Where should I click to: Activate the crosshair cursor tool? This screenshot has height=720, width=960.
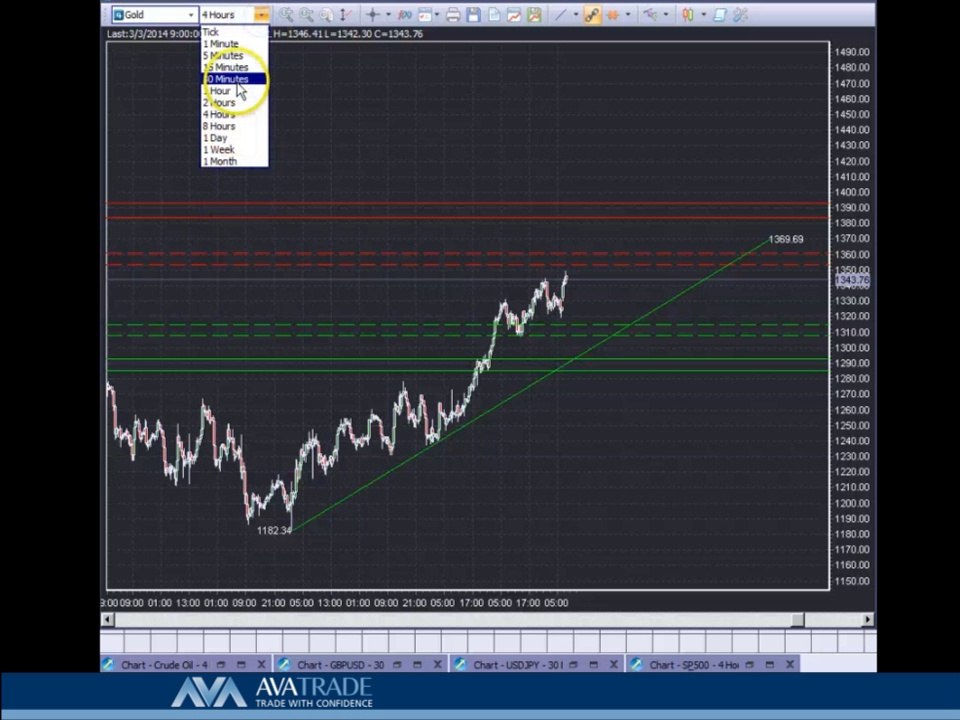click(372, 15)
